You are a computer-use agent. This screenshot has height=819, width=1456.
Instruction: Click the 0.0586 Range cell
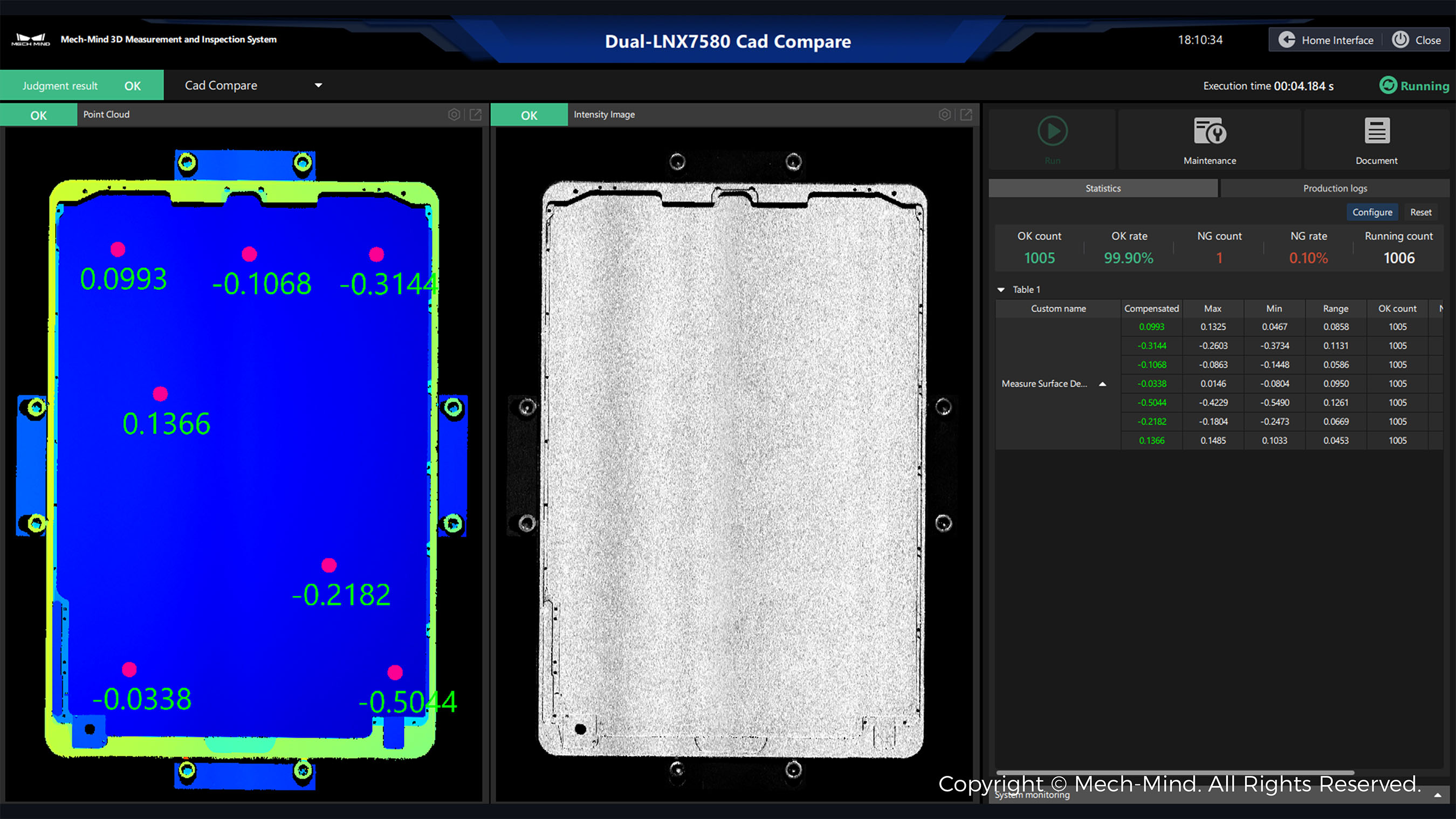(x=1336, y=365)
